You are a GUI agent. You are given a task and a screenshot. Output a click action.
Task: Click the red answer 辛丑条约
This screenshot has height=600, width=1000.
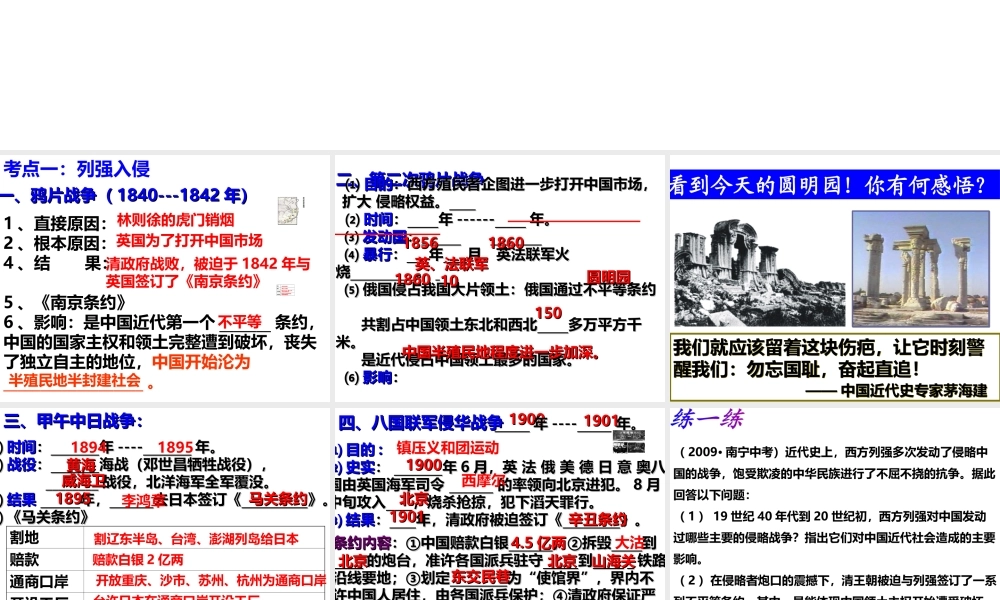598,520
